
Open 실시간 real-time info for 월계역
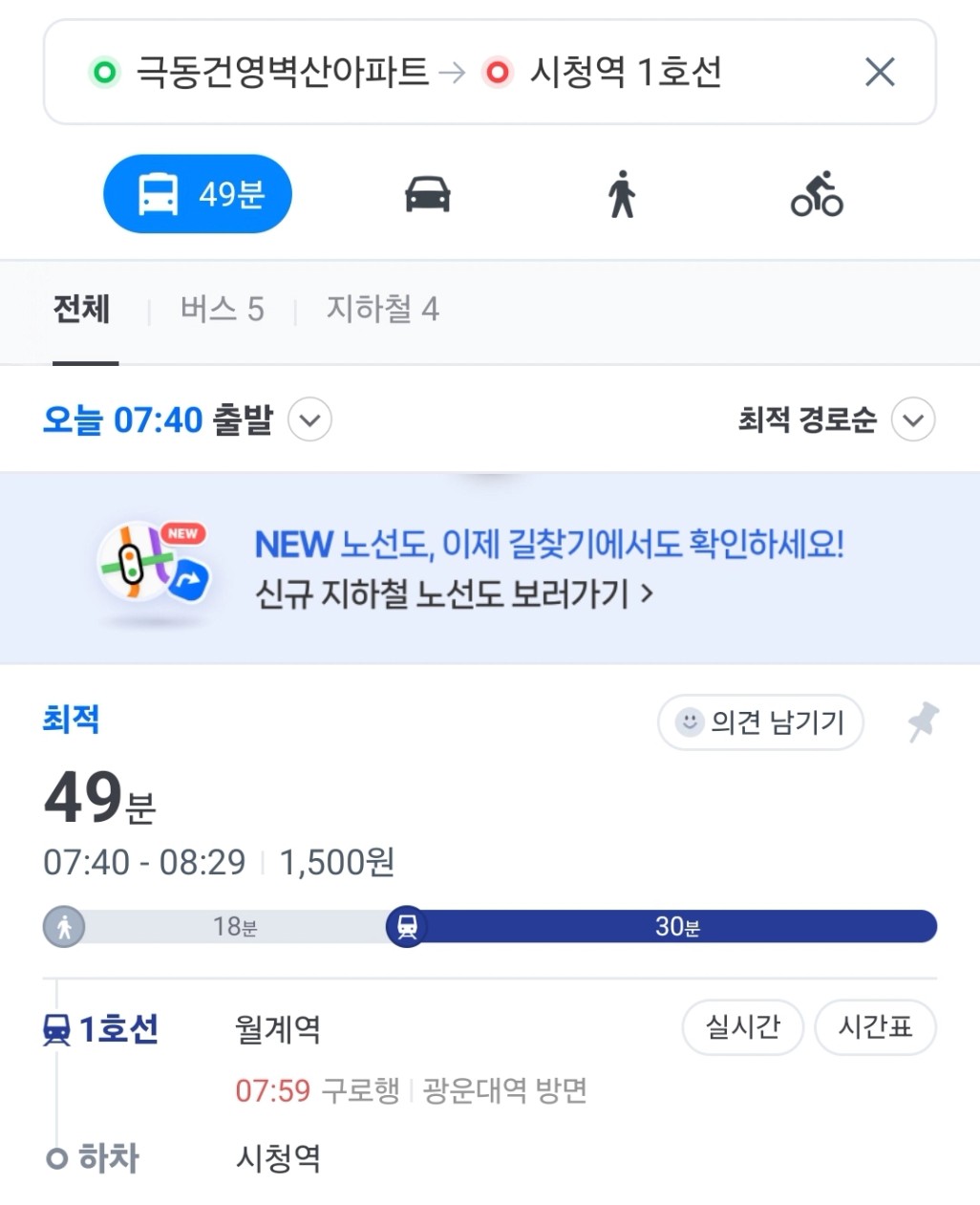[x=742, y=1027]
